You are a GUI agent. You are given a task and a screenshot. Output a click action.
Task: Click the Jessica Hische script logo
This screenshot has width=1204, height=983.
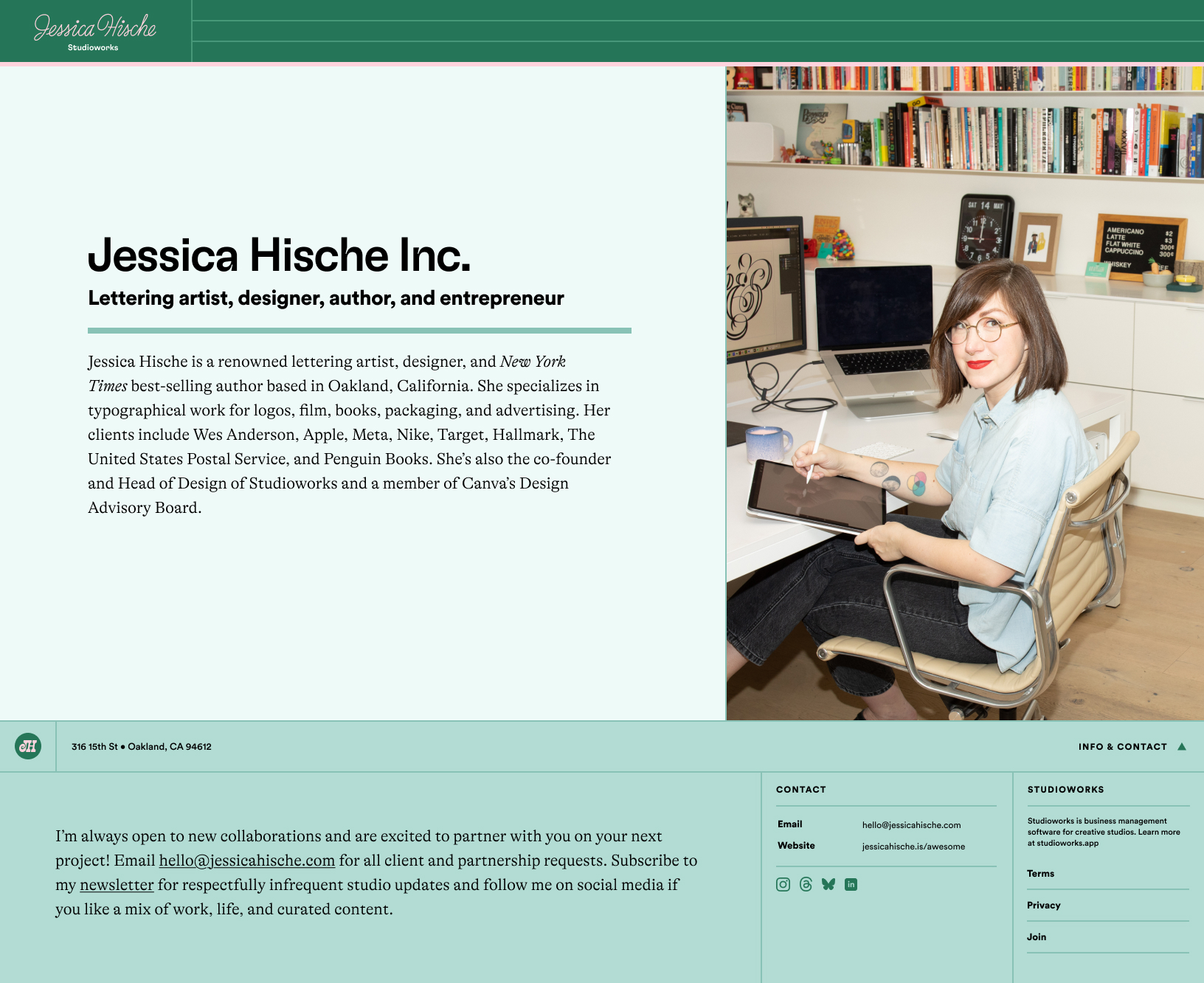tap(95, 27)
